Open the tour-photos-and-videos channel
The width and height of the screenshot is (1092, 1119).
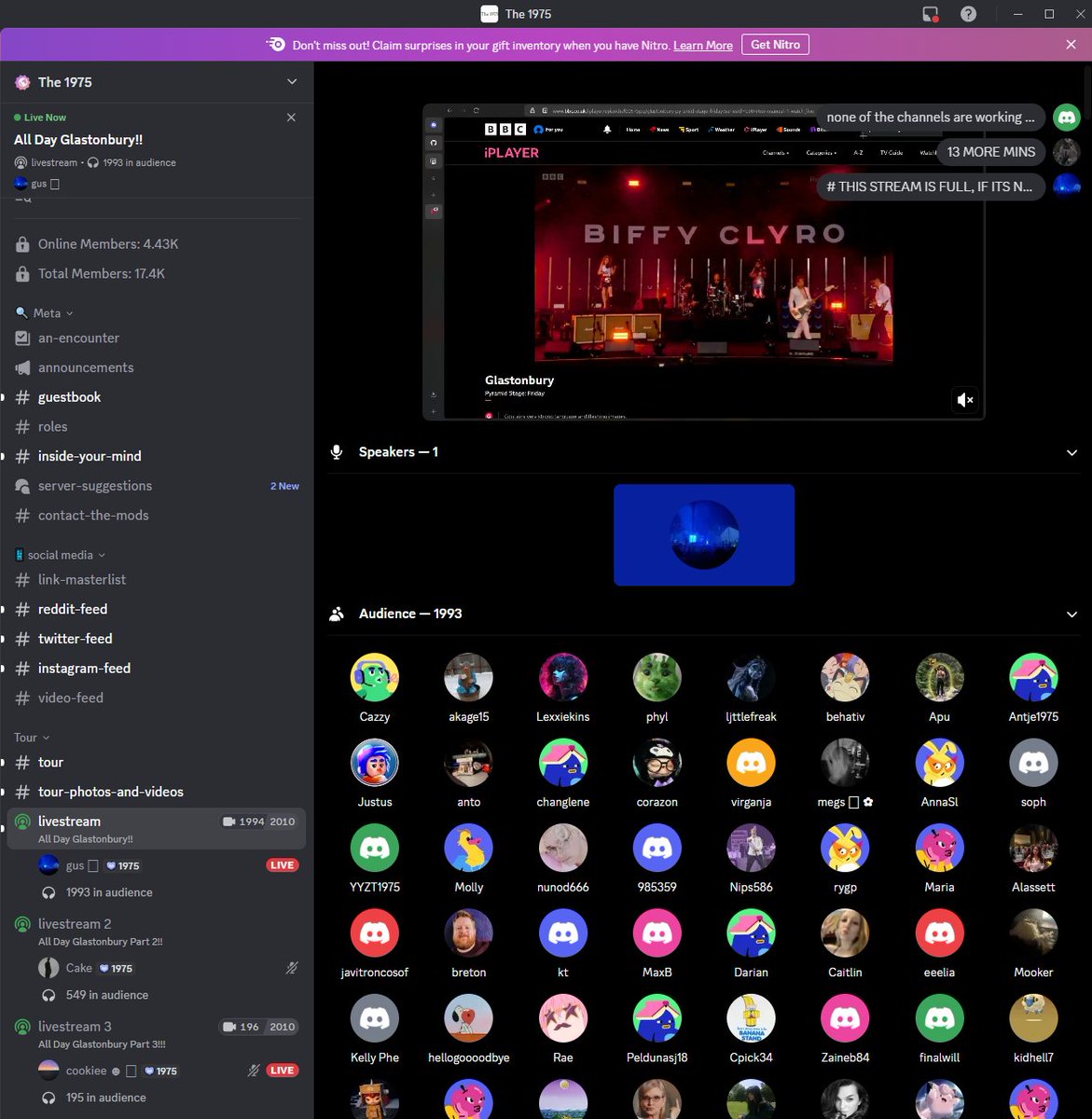coord(157,792)
